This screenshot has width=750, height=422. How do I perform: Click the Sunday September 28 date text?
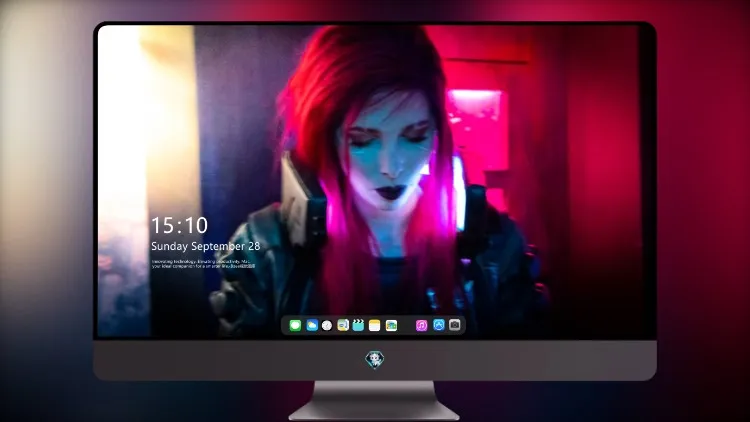tap(206, 246)
